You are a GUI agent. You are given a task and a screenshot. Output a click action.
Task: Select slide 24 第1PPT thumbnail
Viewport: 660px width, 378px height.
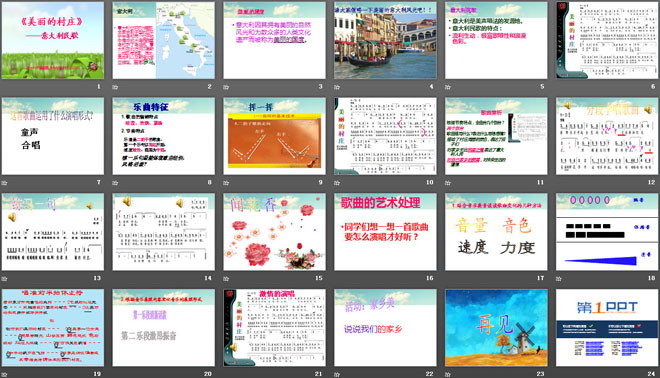(607, 327)
